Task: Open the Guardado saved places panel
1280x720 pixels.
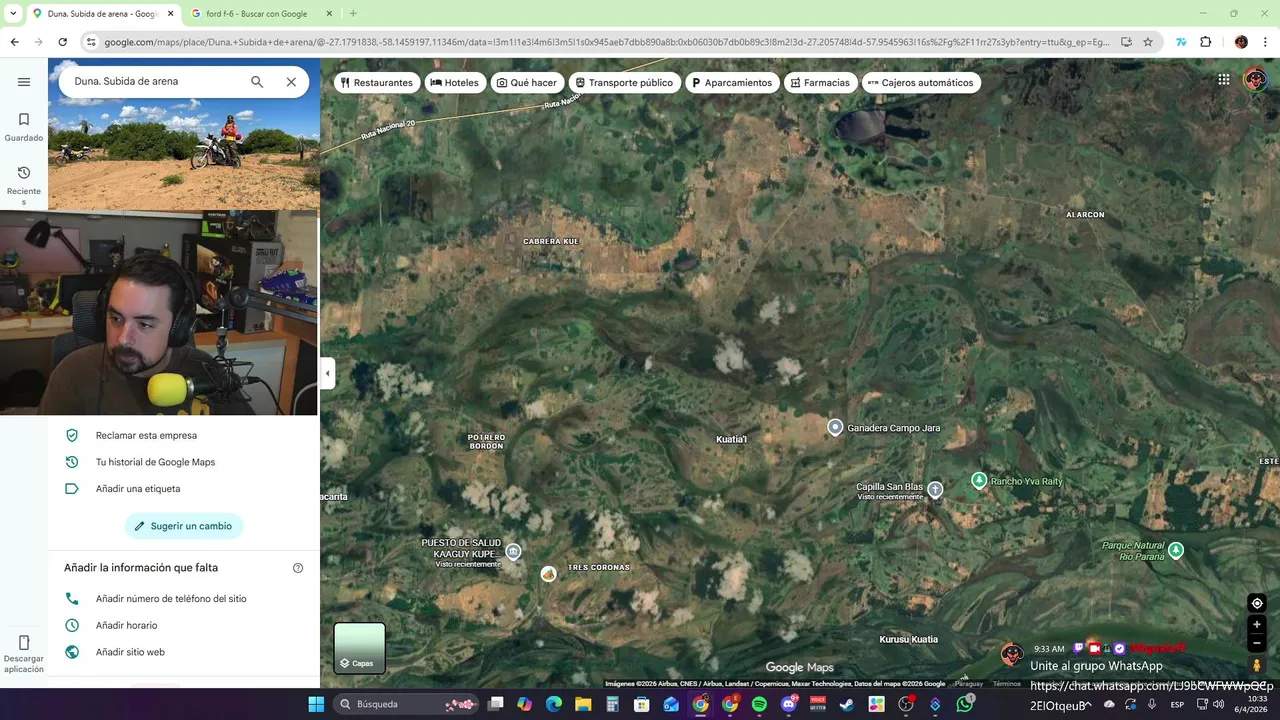Action: click(x=24, y=127)
